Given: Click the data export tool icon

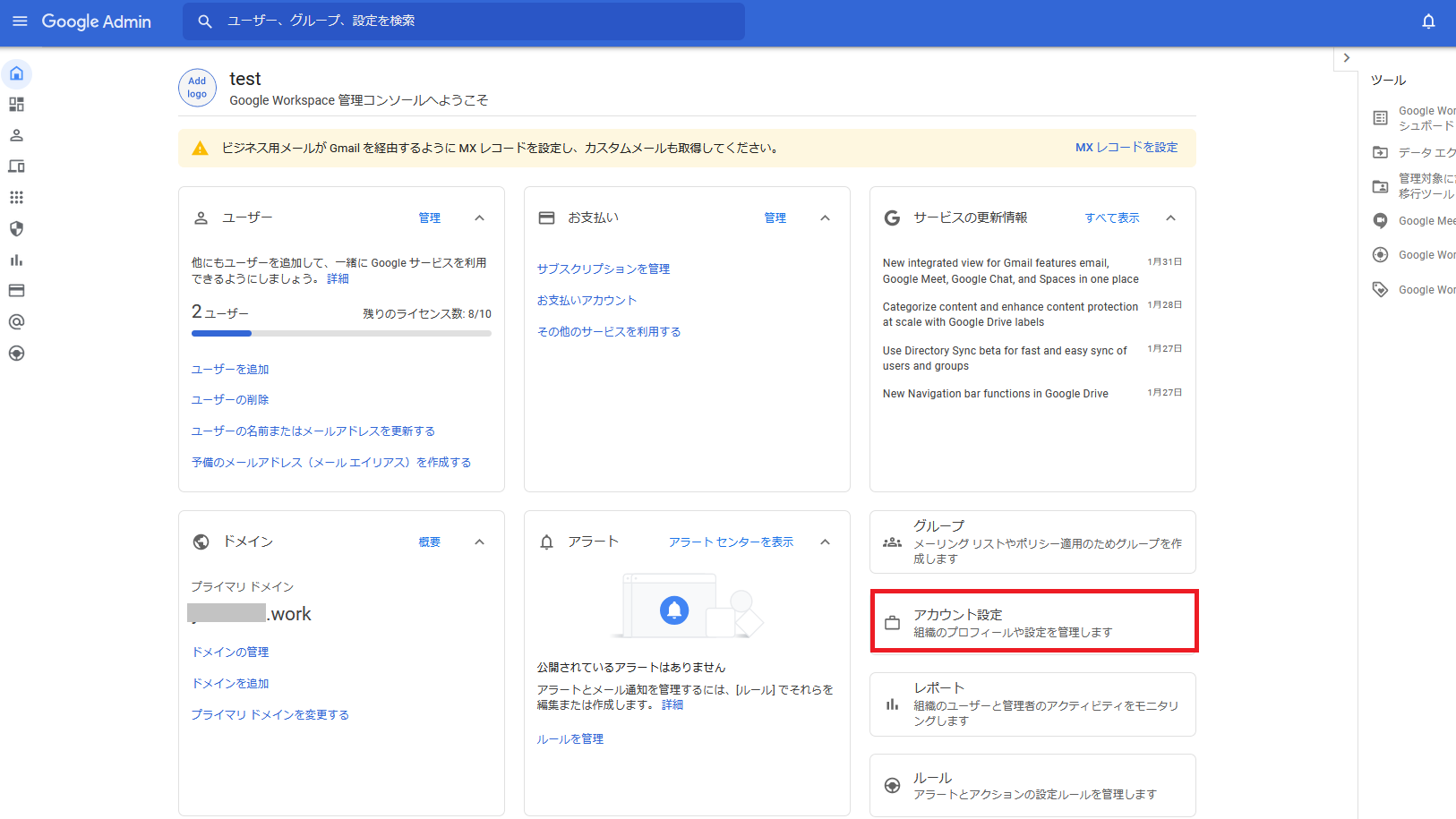Looking at the screenshot, I should [1381, 152].
